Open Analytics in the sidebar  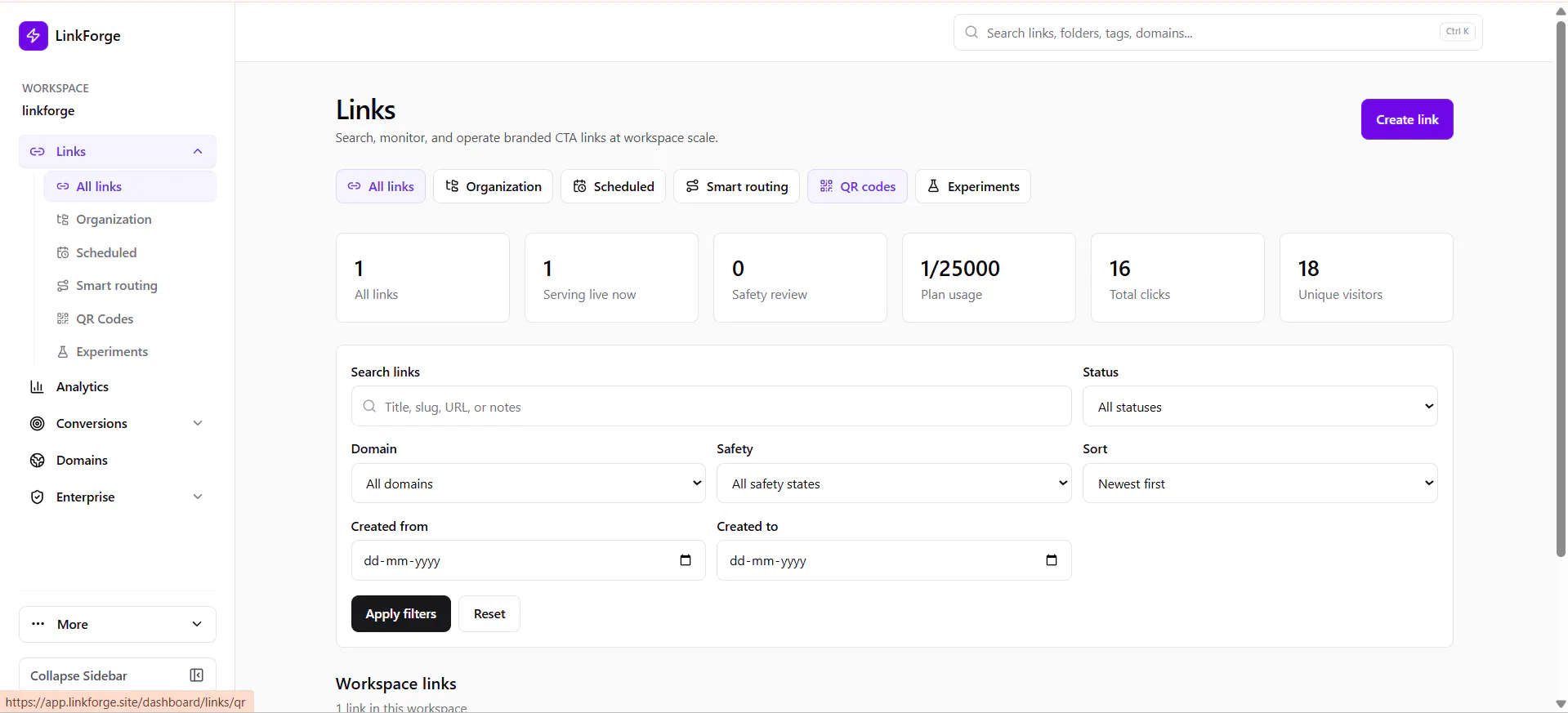coord(118,387)
